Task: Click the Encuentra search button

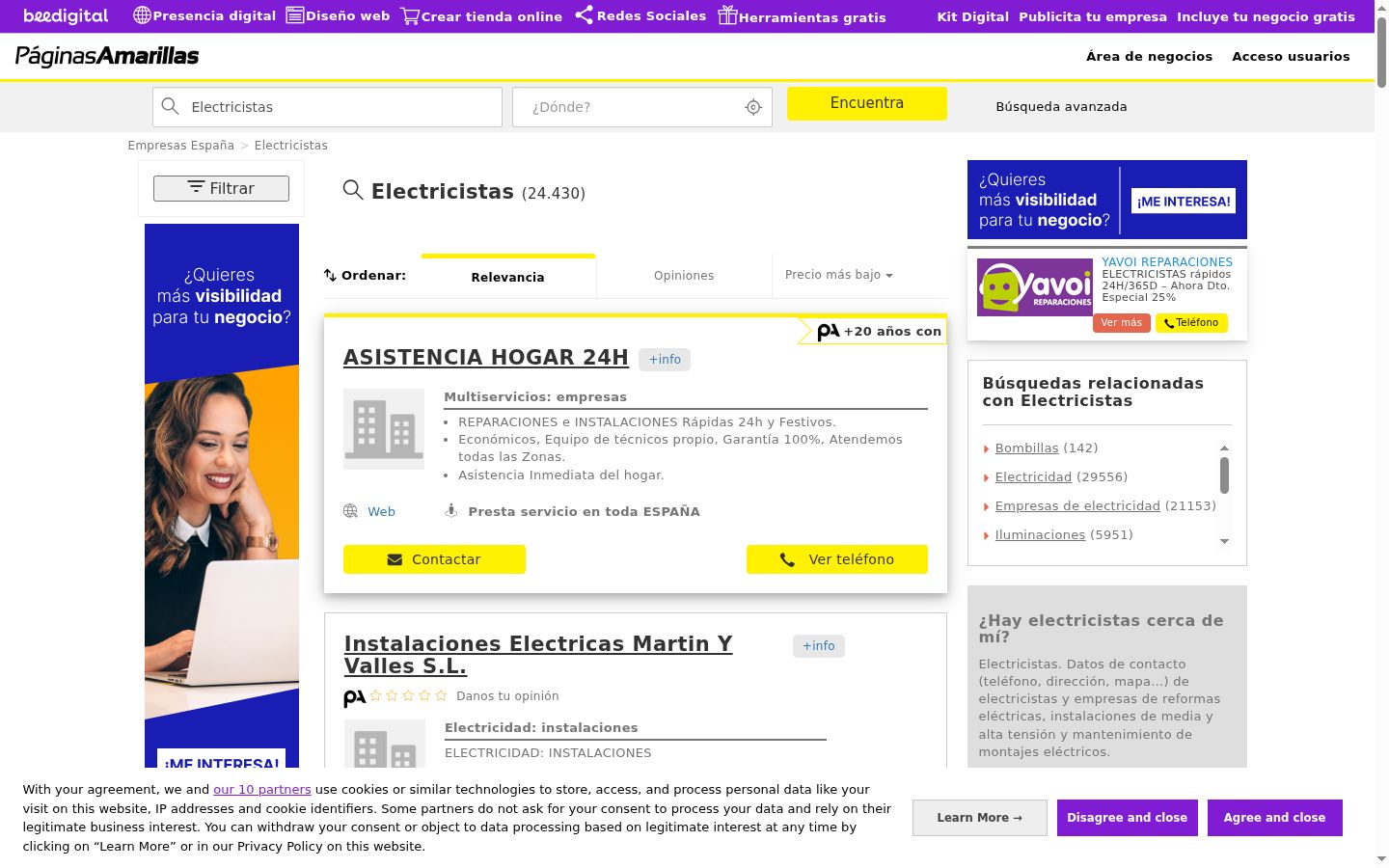Action: (867, 103)
